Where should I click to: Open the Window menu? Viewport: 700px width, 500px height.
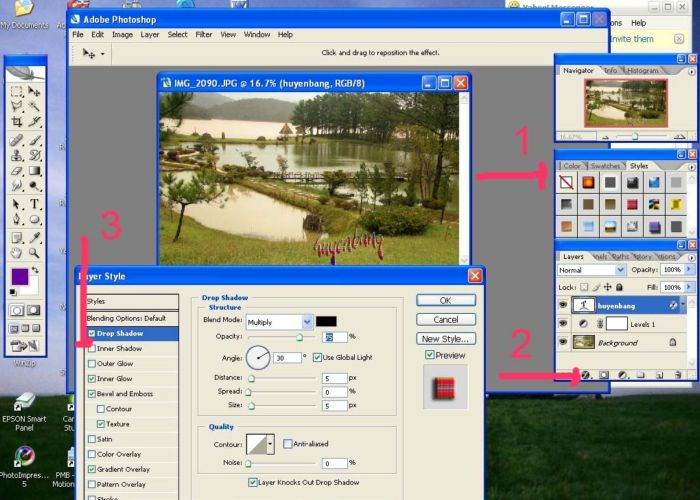coord(257,34)
